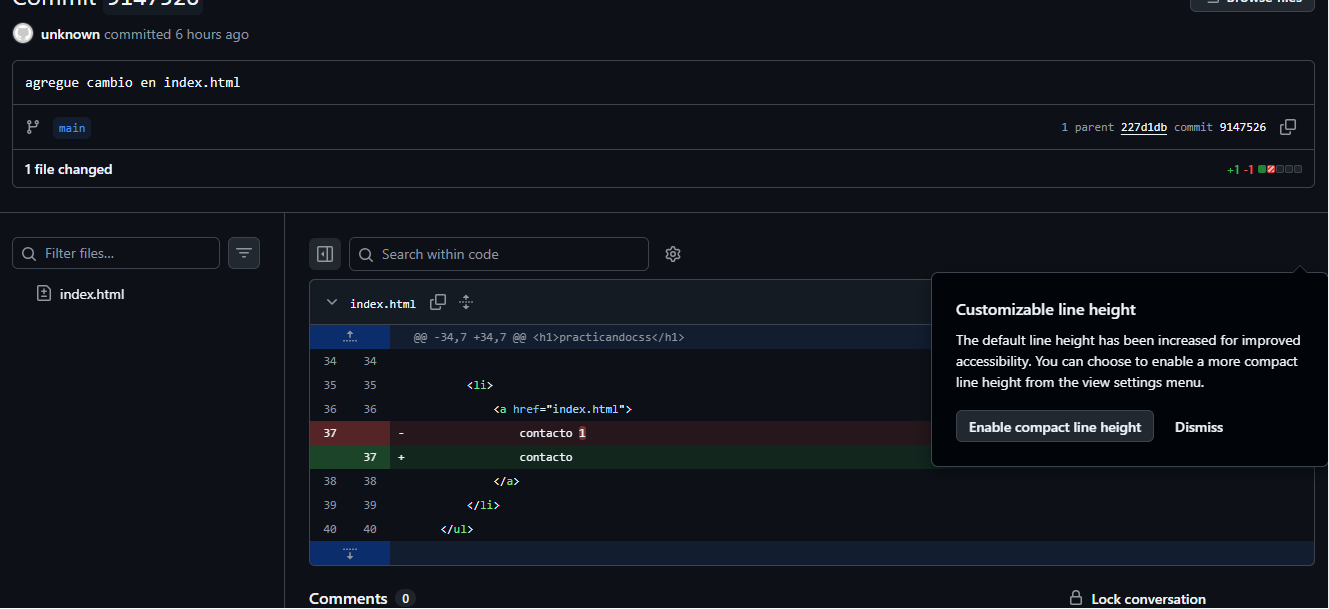
Task: Click the commit message 'agregue cambio en index.html'
Action: 133,82
